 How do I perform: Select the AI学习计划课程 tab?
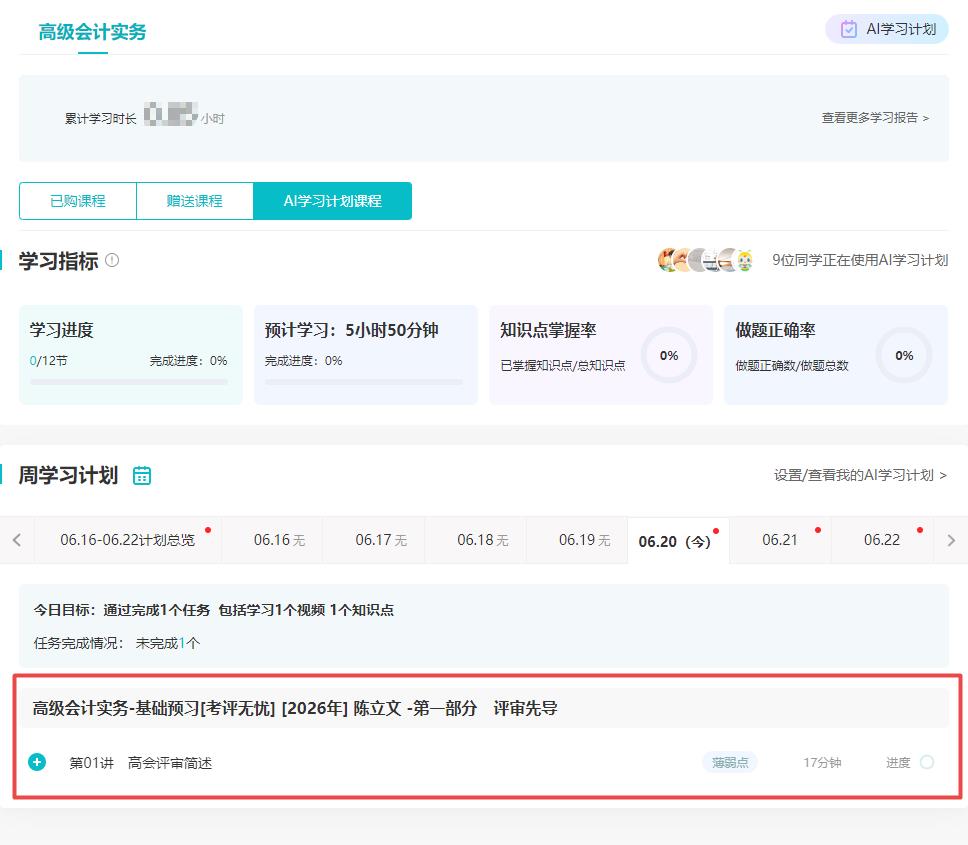[x=332, y=201]
